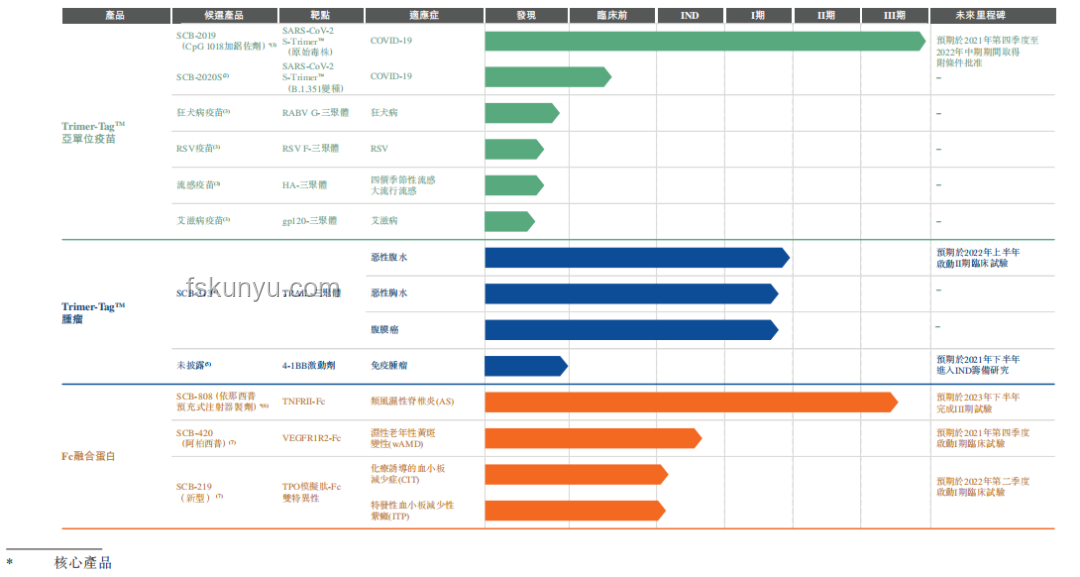Click the 進入IND籌備研究 milestone text

click(973, 370)
